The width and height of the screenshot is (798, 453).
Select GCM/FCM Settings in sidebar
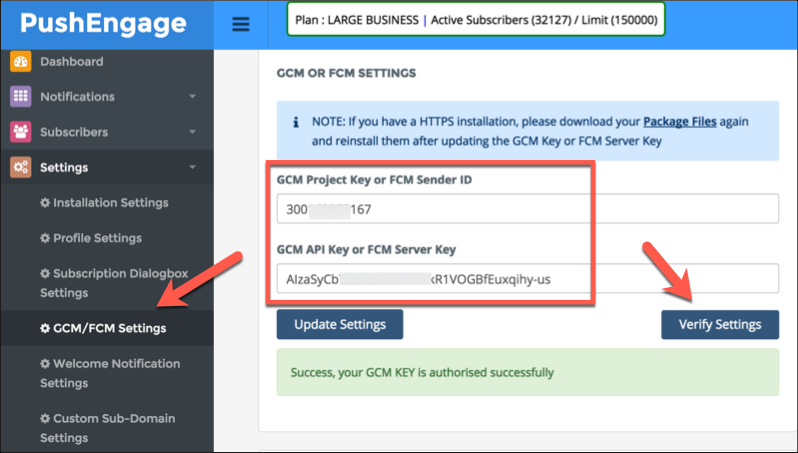pyautogui.click(x=109, y=328)
